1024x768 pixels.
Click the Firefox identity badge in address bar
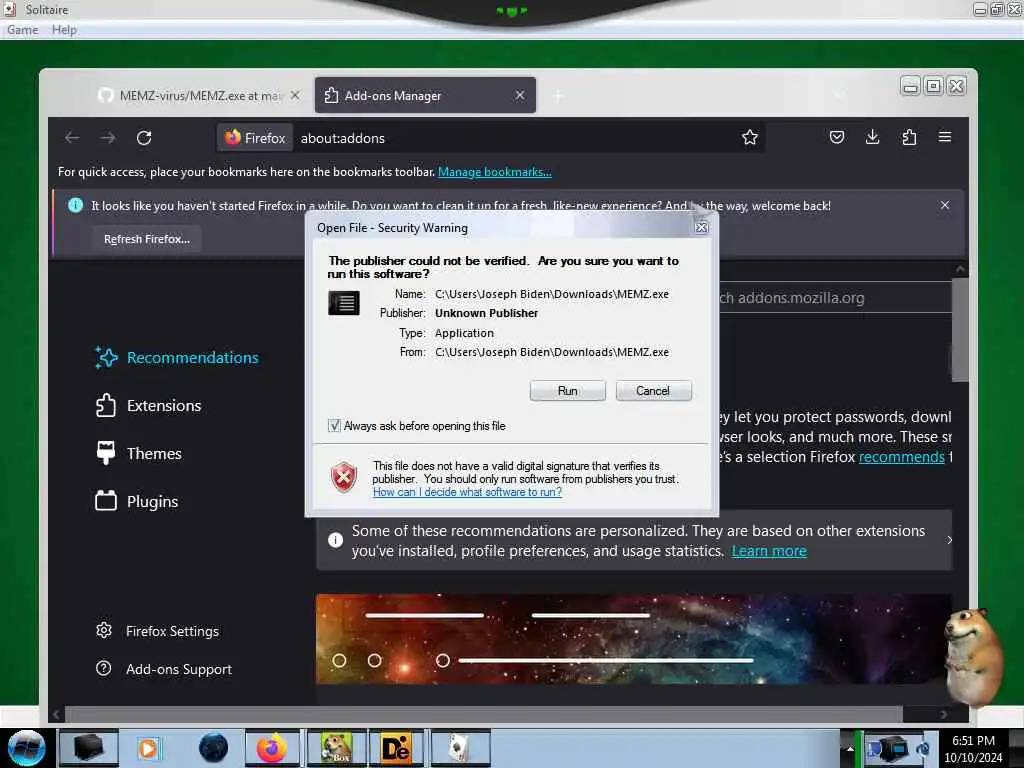click(255, 138)
